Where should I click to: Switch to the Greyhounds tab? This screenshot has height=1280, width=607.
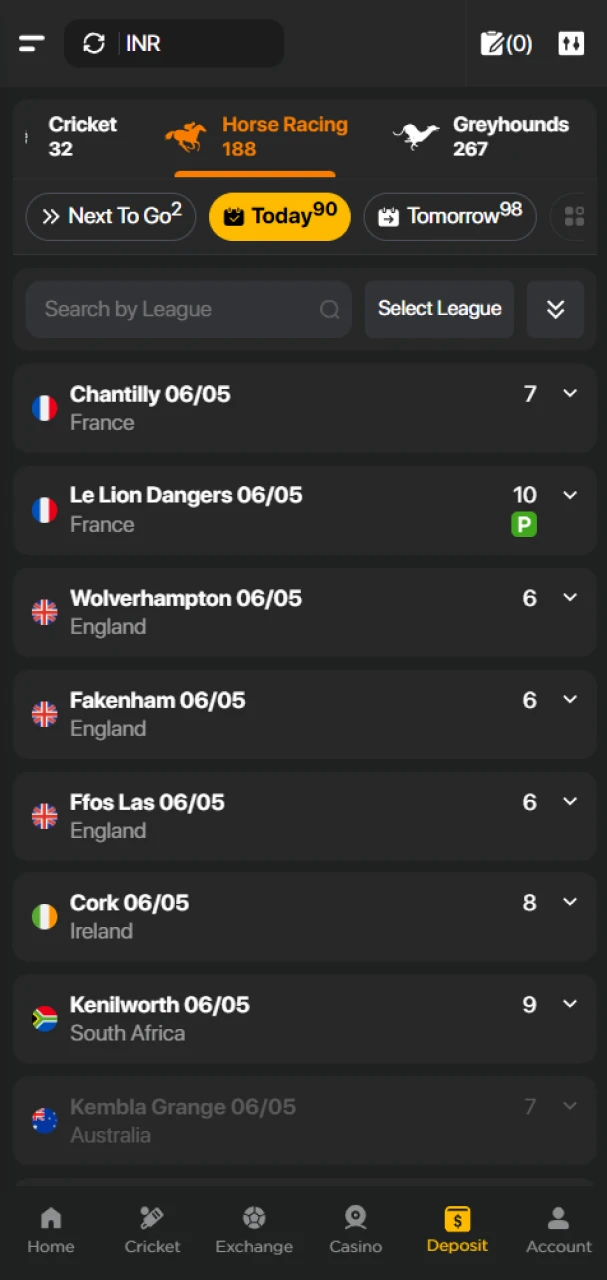pos(481,137)
